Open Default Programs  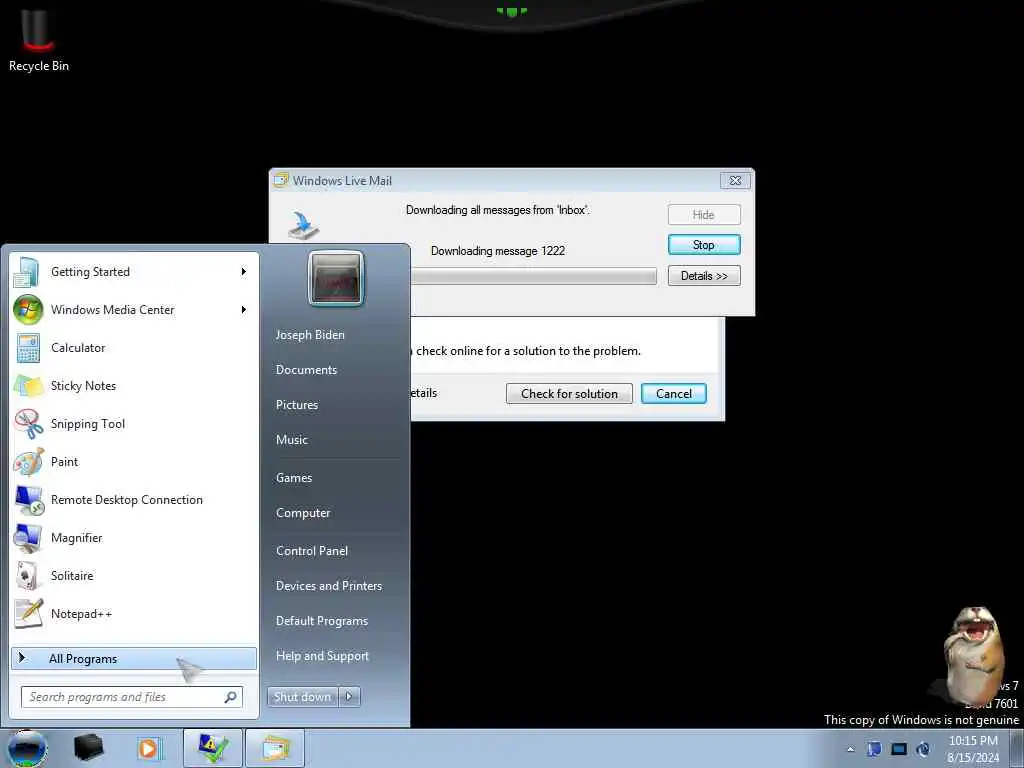tap(322, 621)
